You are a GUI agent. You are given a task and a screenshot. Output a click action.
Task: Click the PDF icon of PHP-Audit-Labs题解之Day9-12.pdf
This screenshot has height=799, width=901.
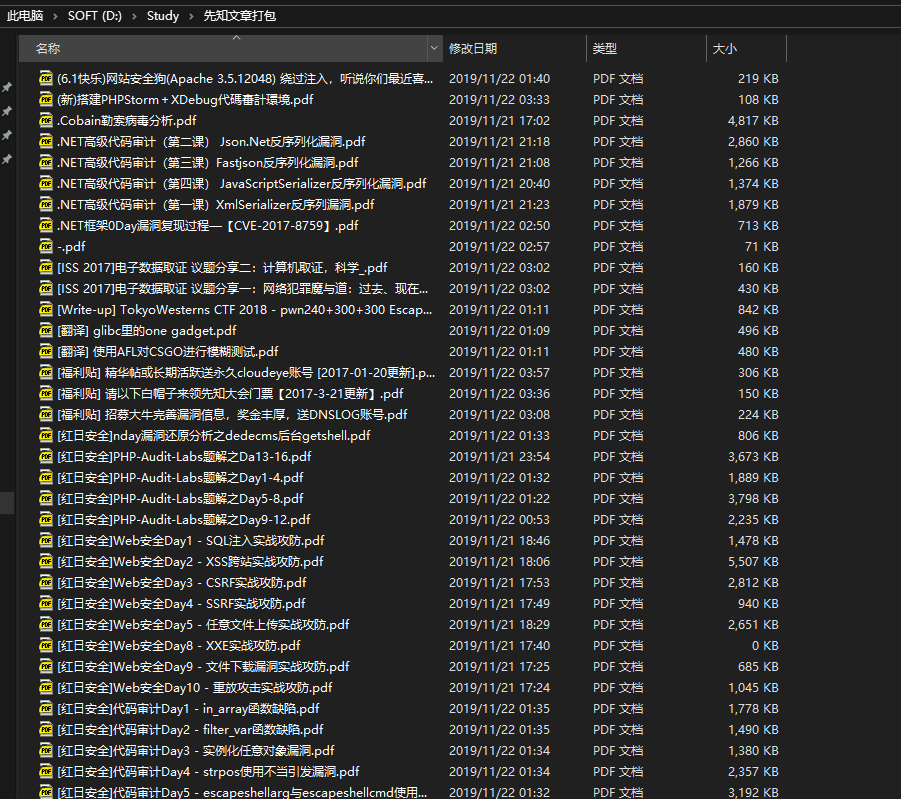46,519
